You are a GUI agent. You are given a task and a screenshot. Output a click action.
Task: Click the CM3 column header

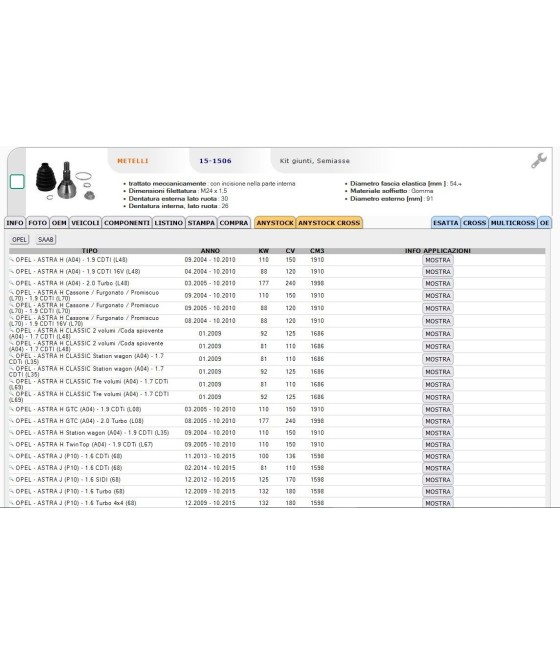(317, 251)
